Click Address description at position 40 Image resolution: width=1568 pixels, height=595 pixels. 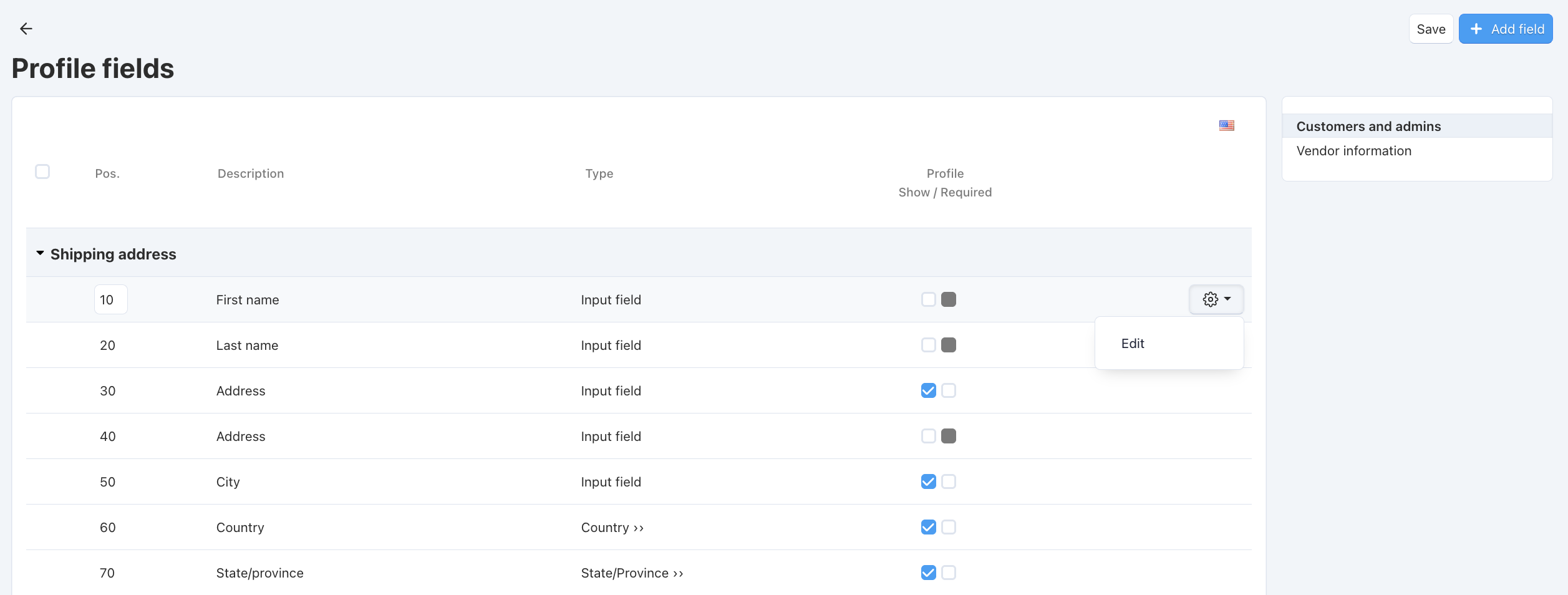pos(241,437)
